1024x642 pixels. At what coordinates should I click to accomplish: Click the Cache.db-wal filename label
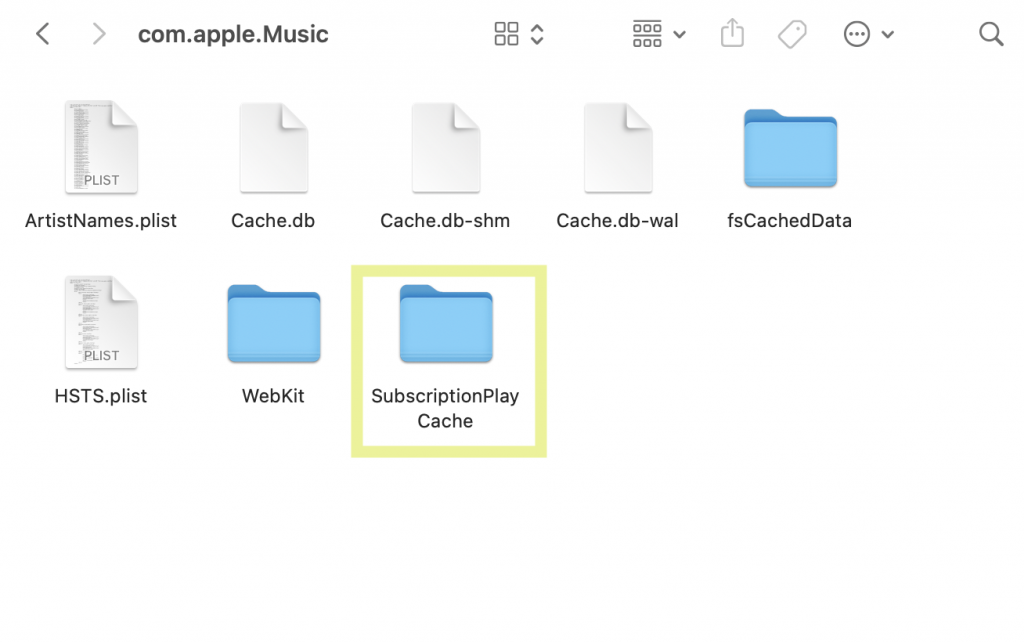[617, 221]
